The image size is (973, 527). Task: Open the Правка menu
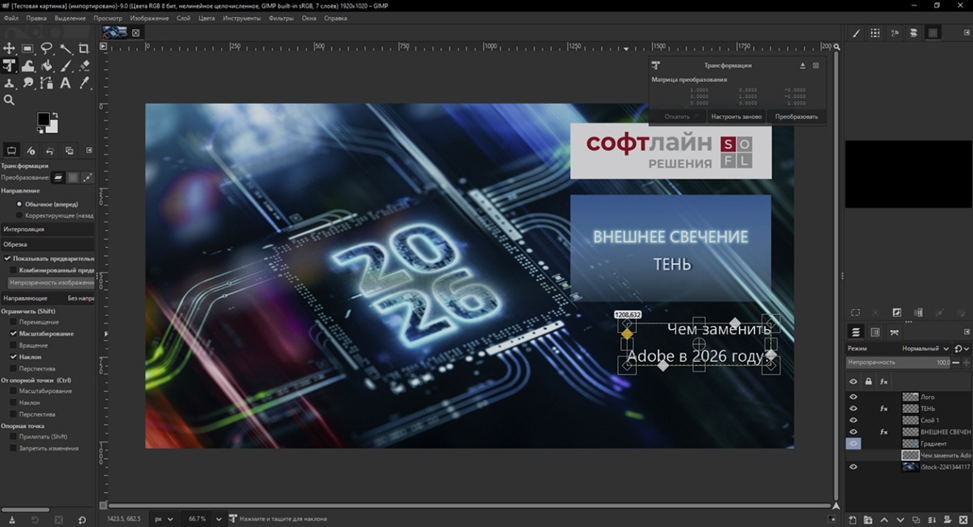pos(36,18)
